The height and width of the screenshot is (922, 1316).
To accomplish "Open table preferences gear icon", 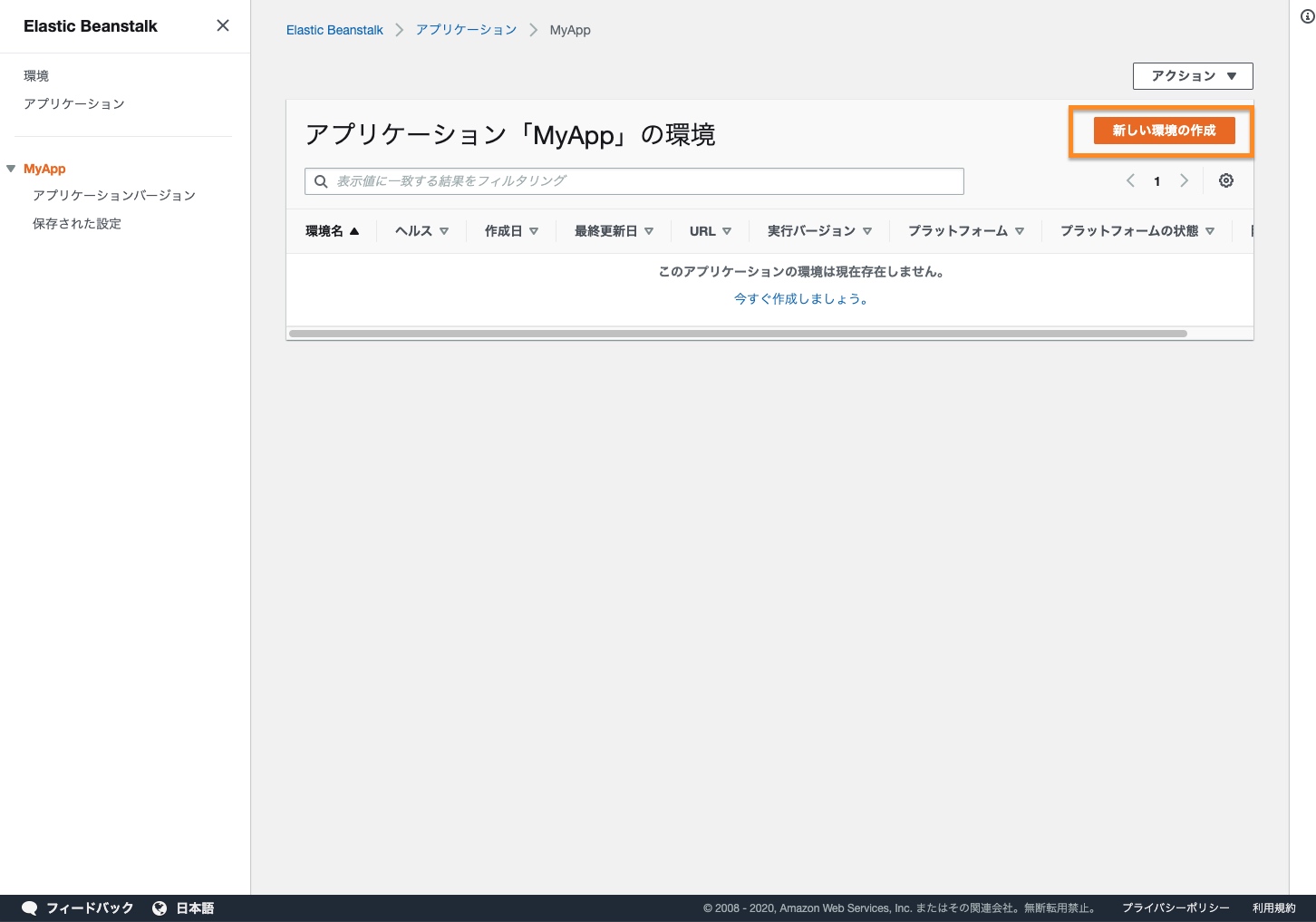I will [1225, 180].
